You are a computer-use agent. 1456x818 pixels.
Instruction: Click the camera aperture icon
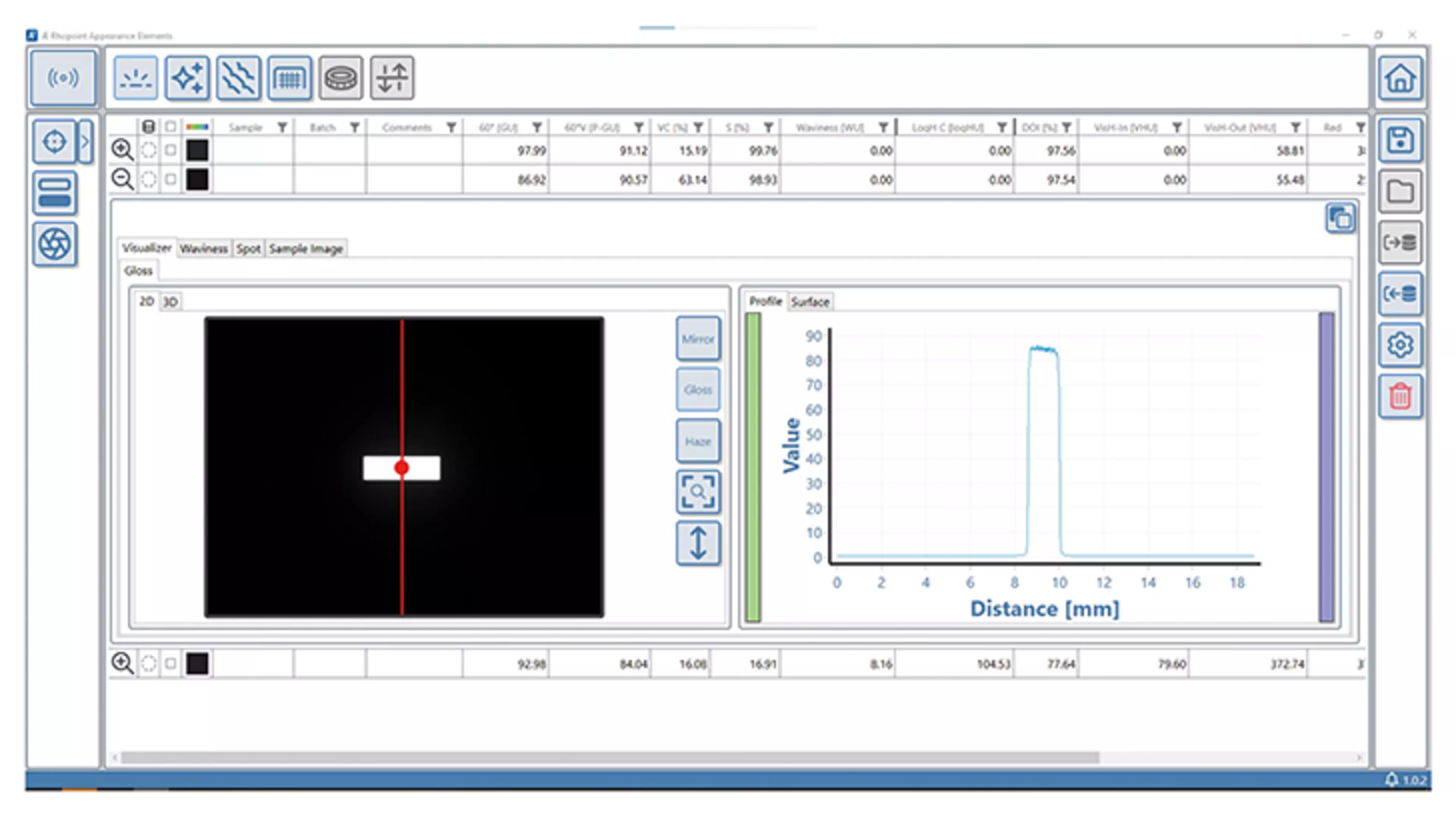click(54, 244)
